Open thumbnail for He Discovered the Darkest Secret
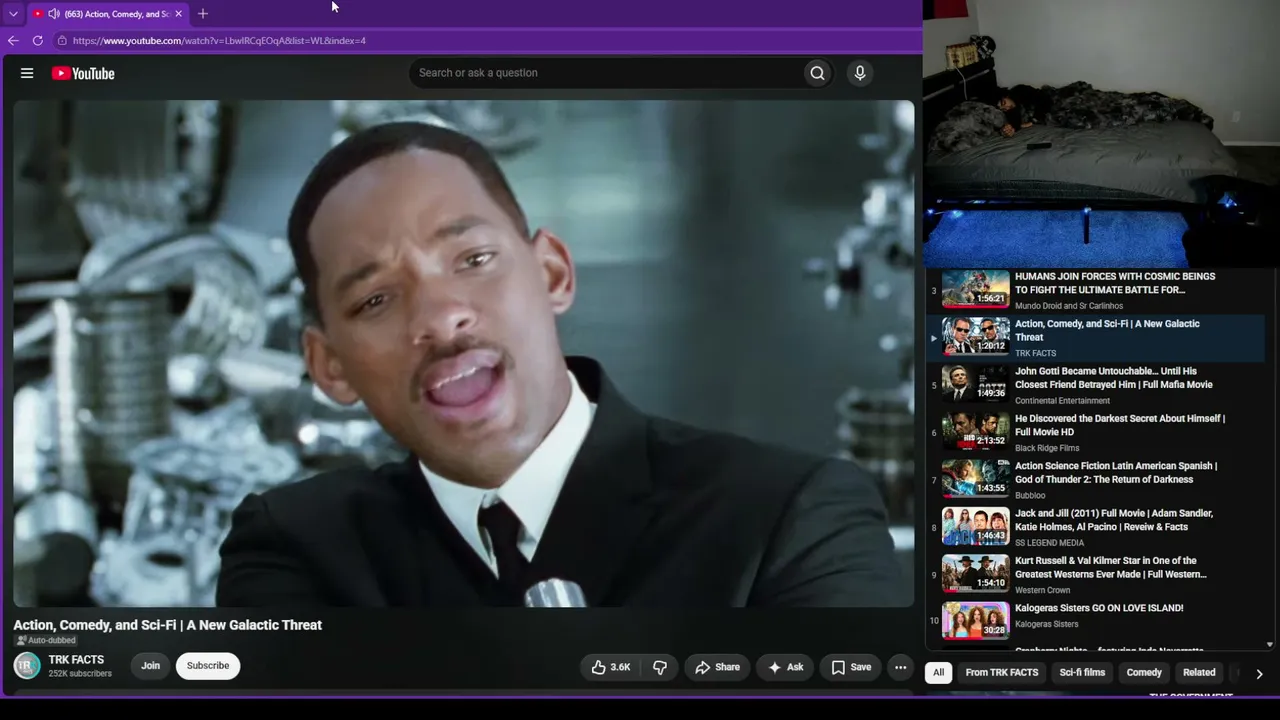The width and height of the screenshot is (1280, 720). (976, 431)
